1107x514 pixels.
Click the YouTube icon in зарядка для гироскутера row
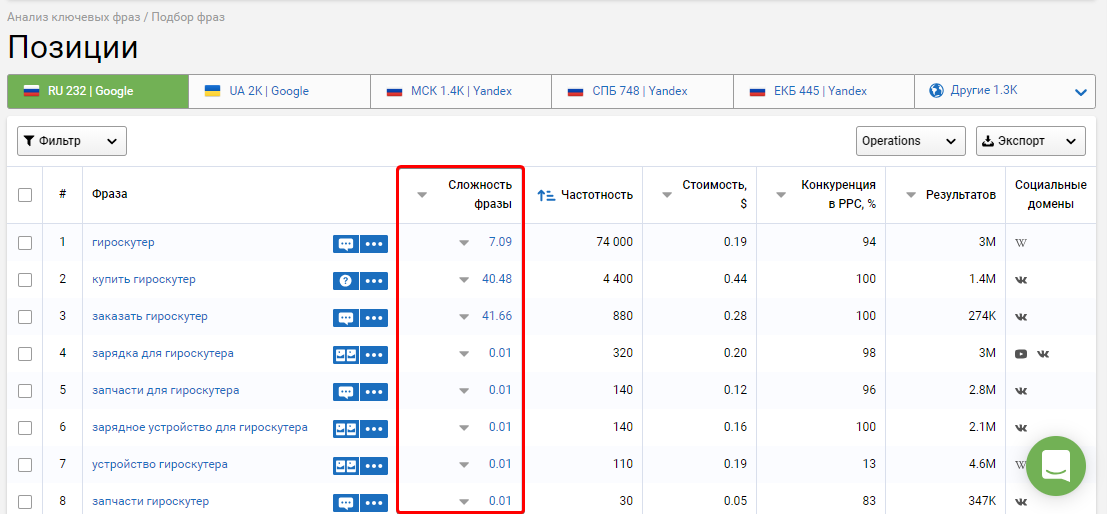point(1021,354)
